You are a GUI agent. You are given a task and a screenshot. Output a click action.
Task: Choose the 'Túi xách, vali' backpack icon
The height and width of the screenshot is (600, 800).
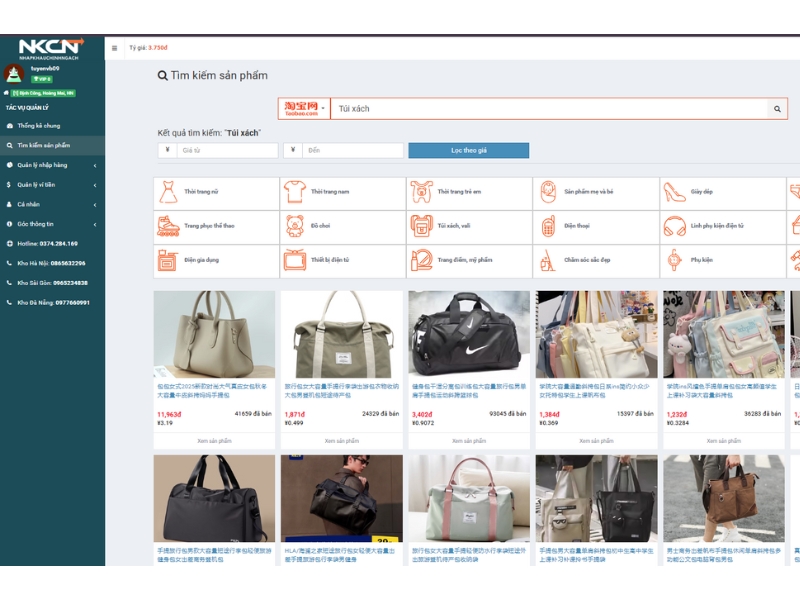[421, 226]
